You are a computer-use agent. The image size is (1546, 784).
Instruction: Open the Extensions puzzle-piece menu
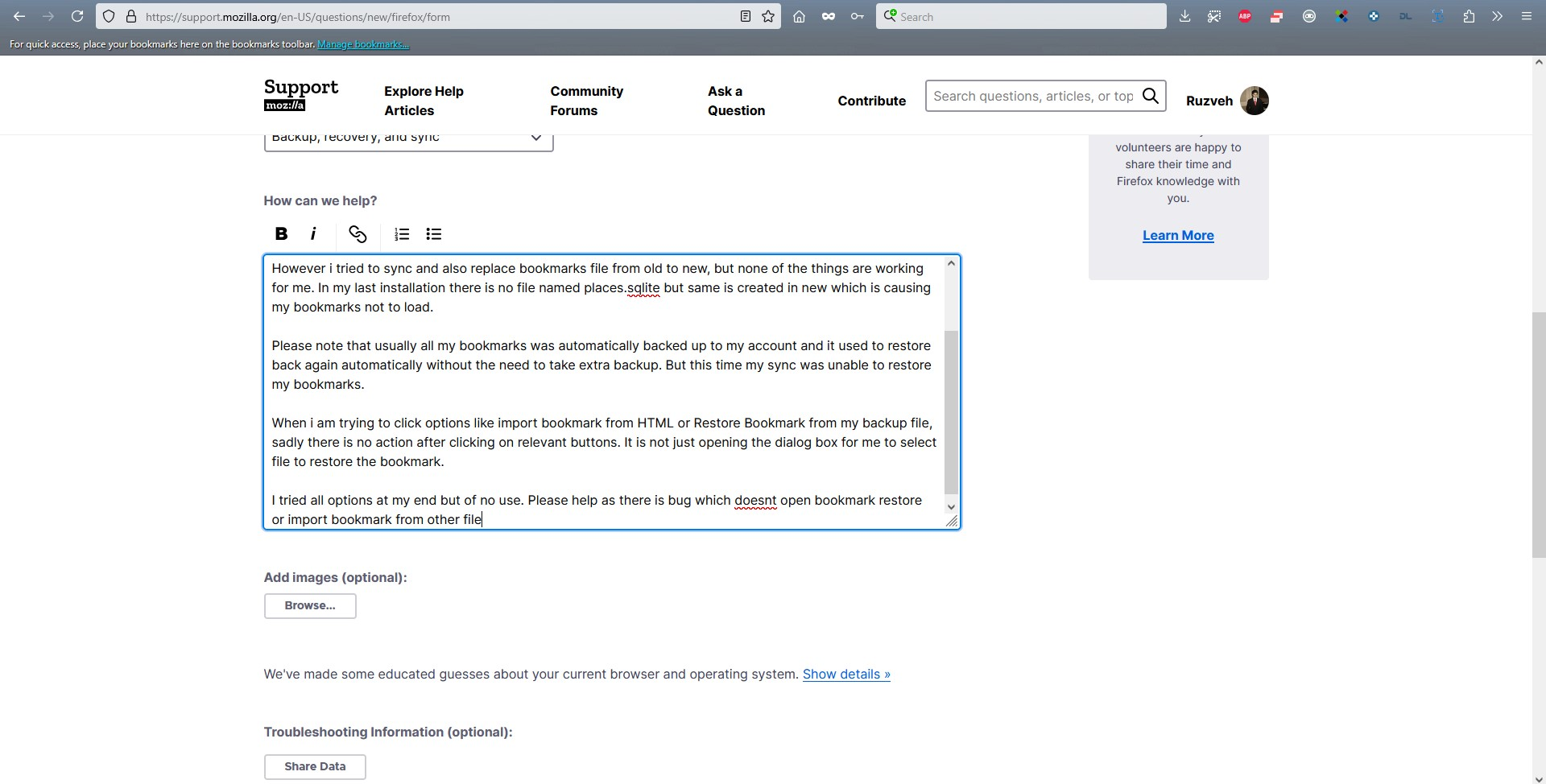tap(1469, 16)
